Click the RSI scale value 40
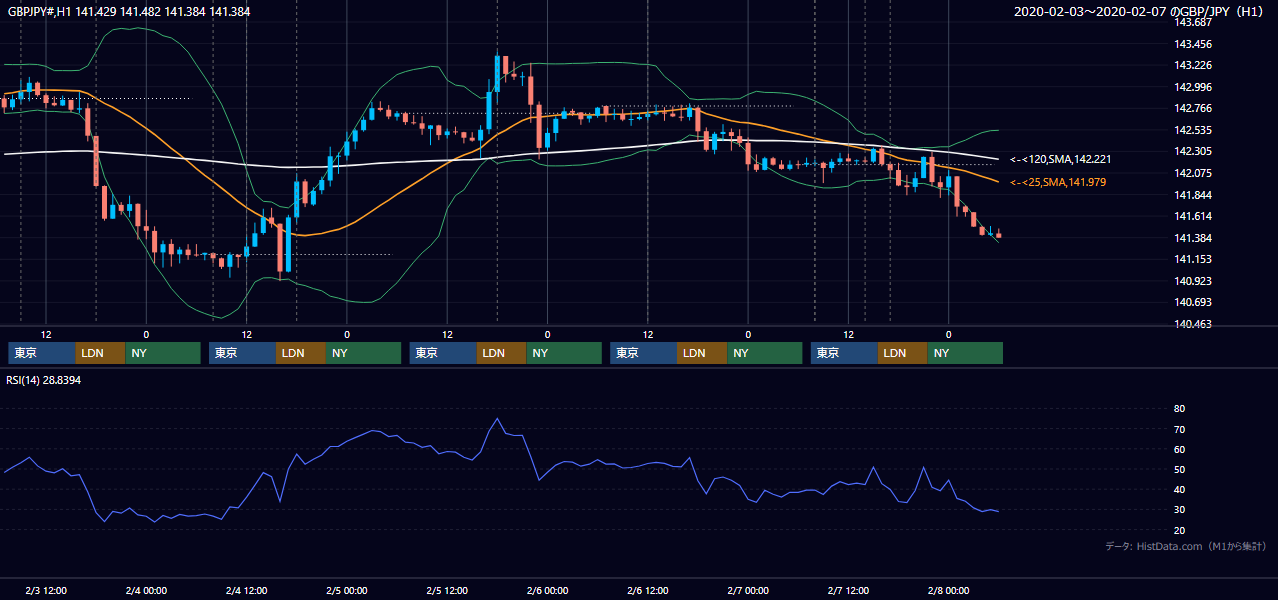Image resolution: width=1278 pixels, height=600 pixels. 1179,490
